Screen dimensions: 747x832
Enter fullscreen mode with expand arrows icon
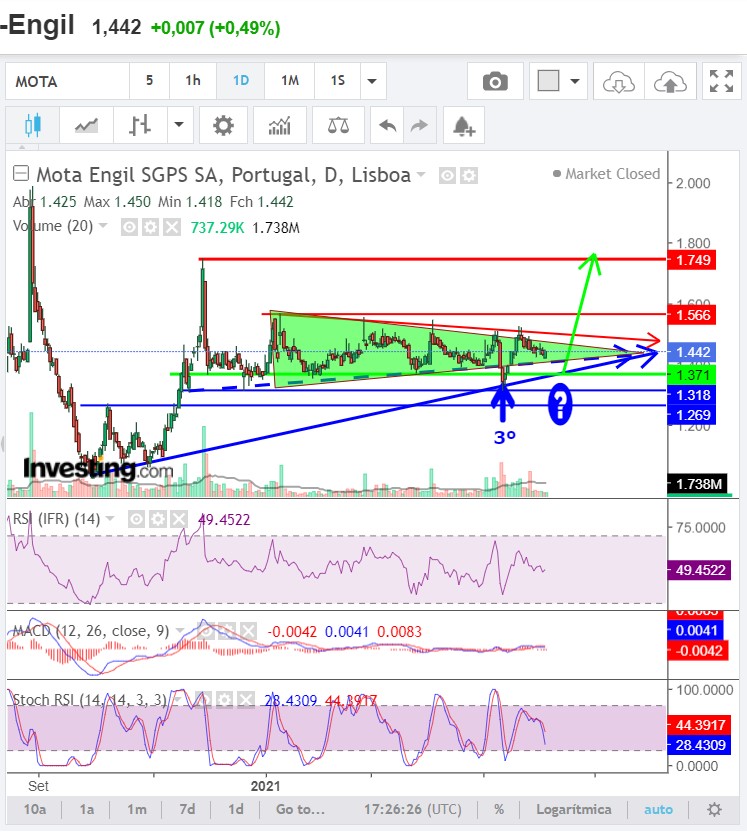point(721,81)
